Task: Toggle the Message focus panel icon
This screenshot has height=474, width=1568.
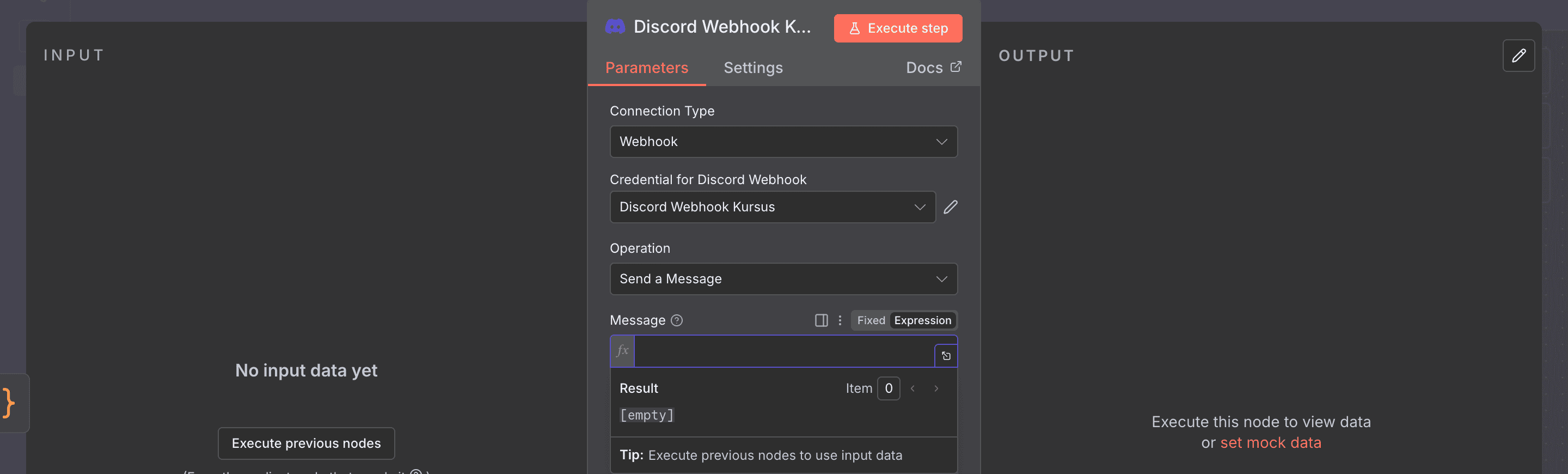Action: point(821,320)
